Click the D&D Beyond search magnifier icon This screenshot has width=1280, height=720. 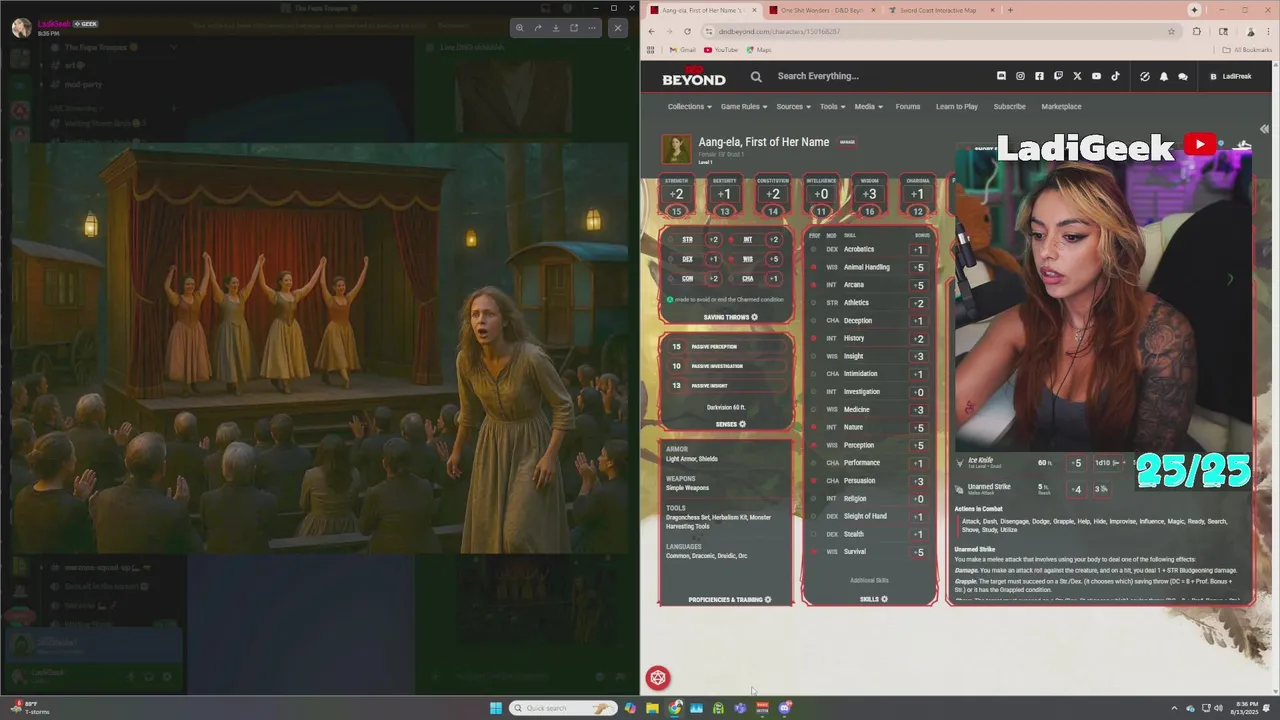point(756,76)
